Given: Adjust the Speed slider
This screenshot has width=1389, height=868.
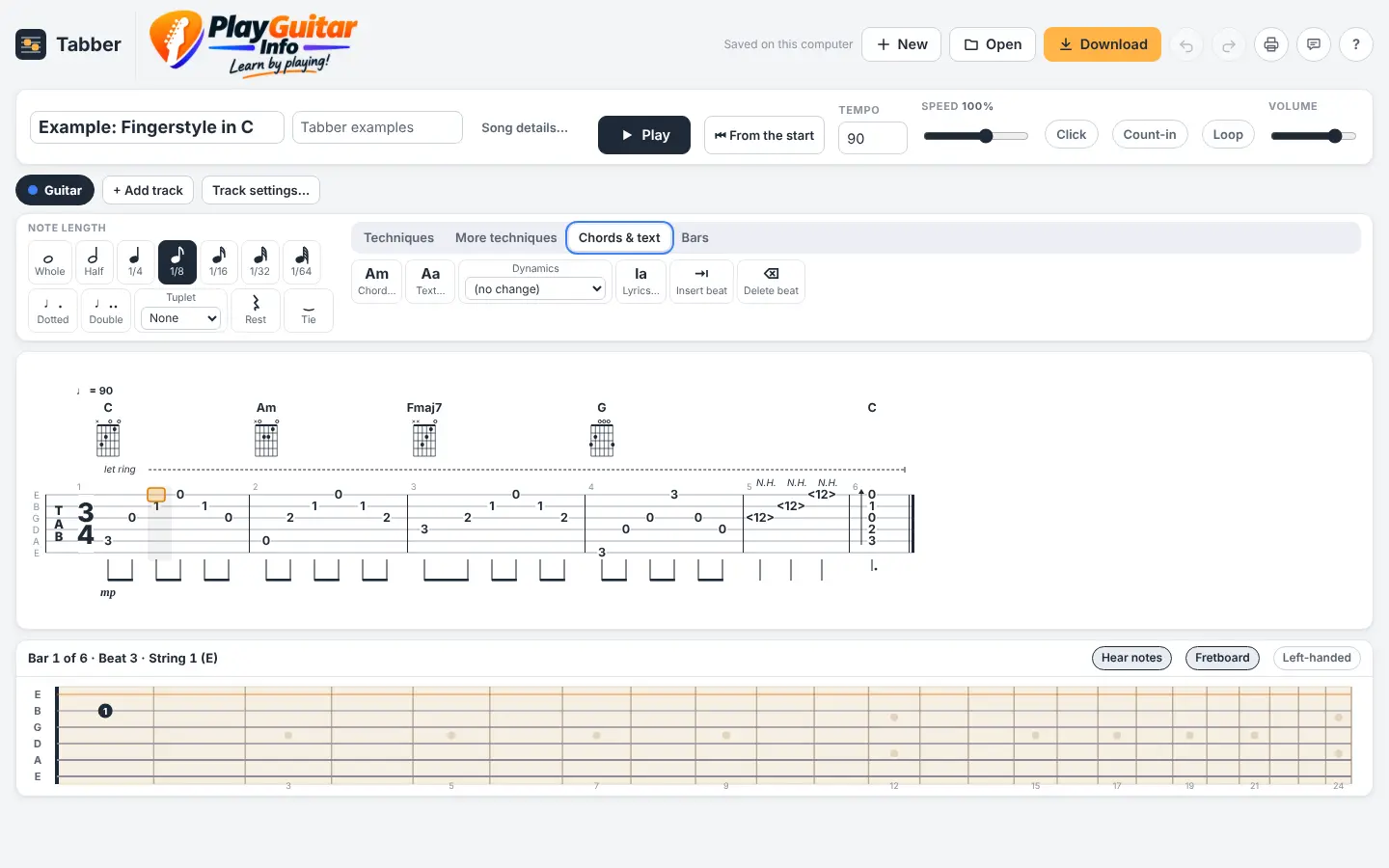Looking at the screenshot, I should [x=975, y=136].
